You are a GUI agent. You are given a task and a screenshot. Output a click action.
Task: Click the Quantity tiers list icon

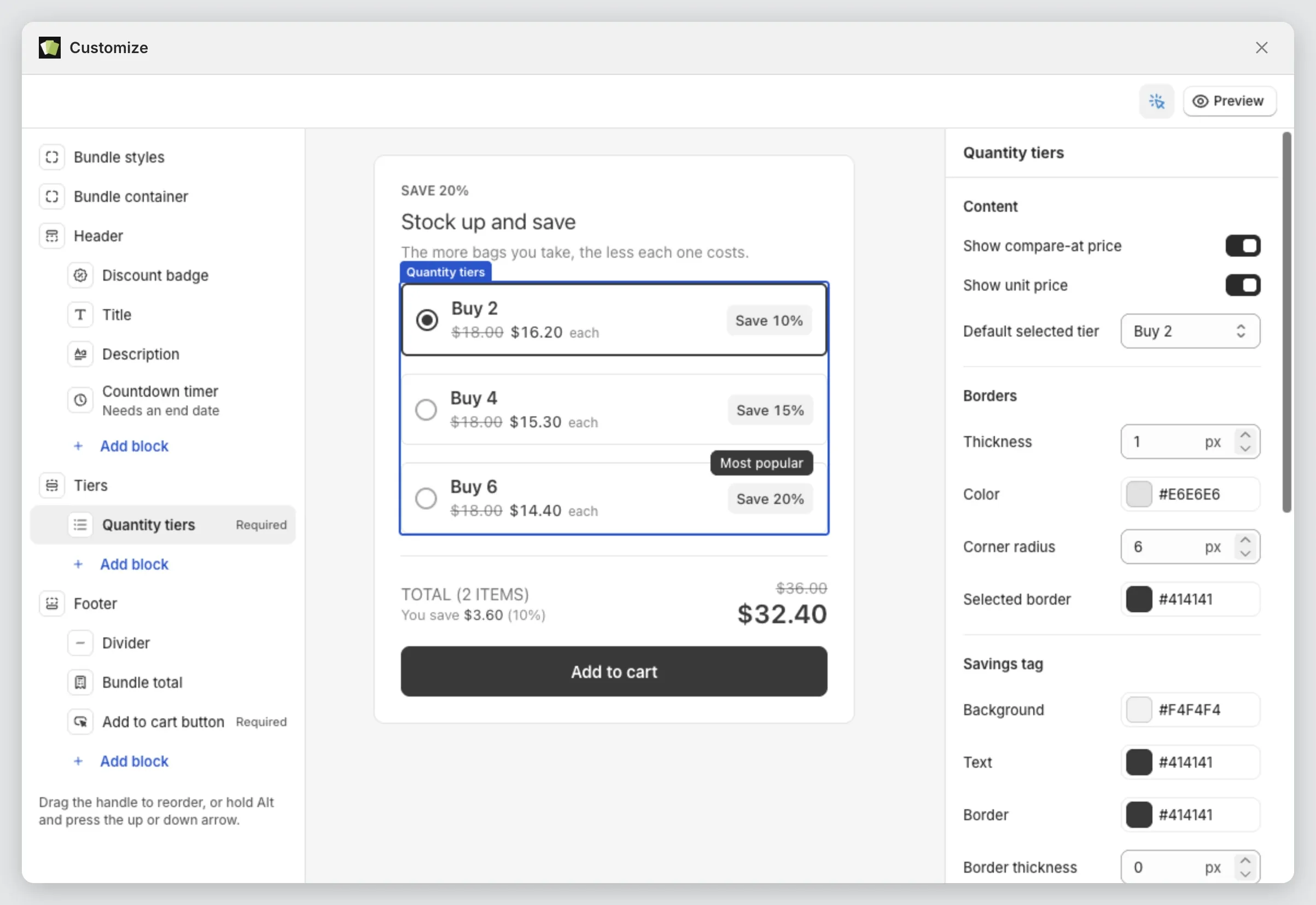(80, 525)
